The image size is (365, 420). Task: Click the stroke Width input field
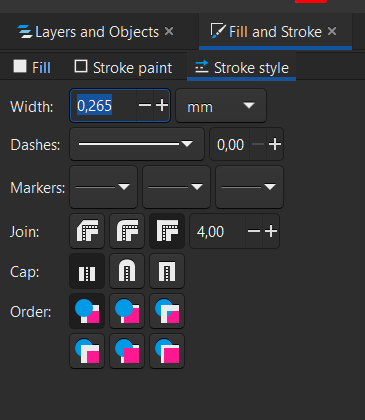click(x=103, y=106)
